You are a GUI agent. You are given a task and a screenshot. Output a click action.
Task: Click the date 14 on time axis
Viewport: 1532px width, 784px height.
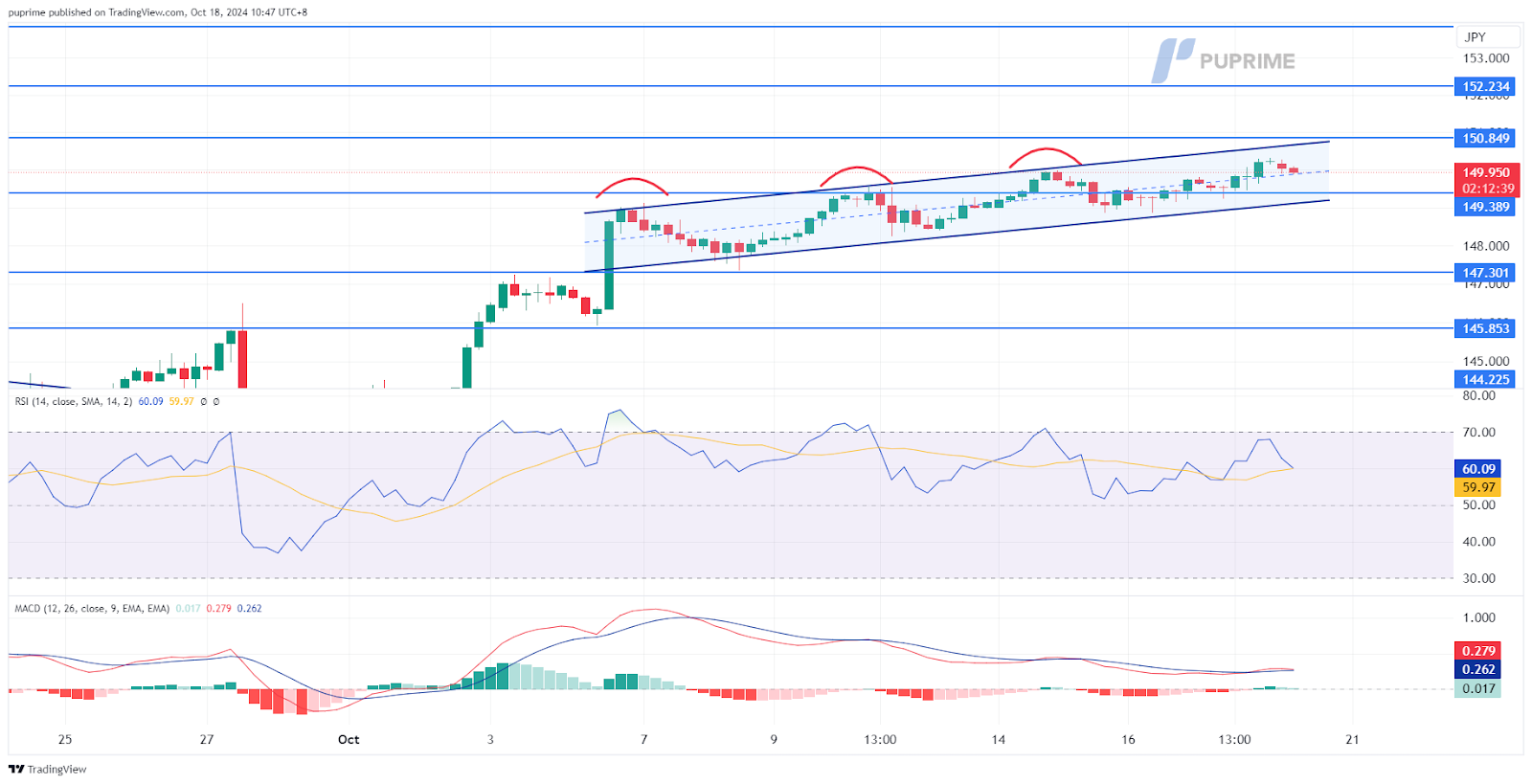999,739
